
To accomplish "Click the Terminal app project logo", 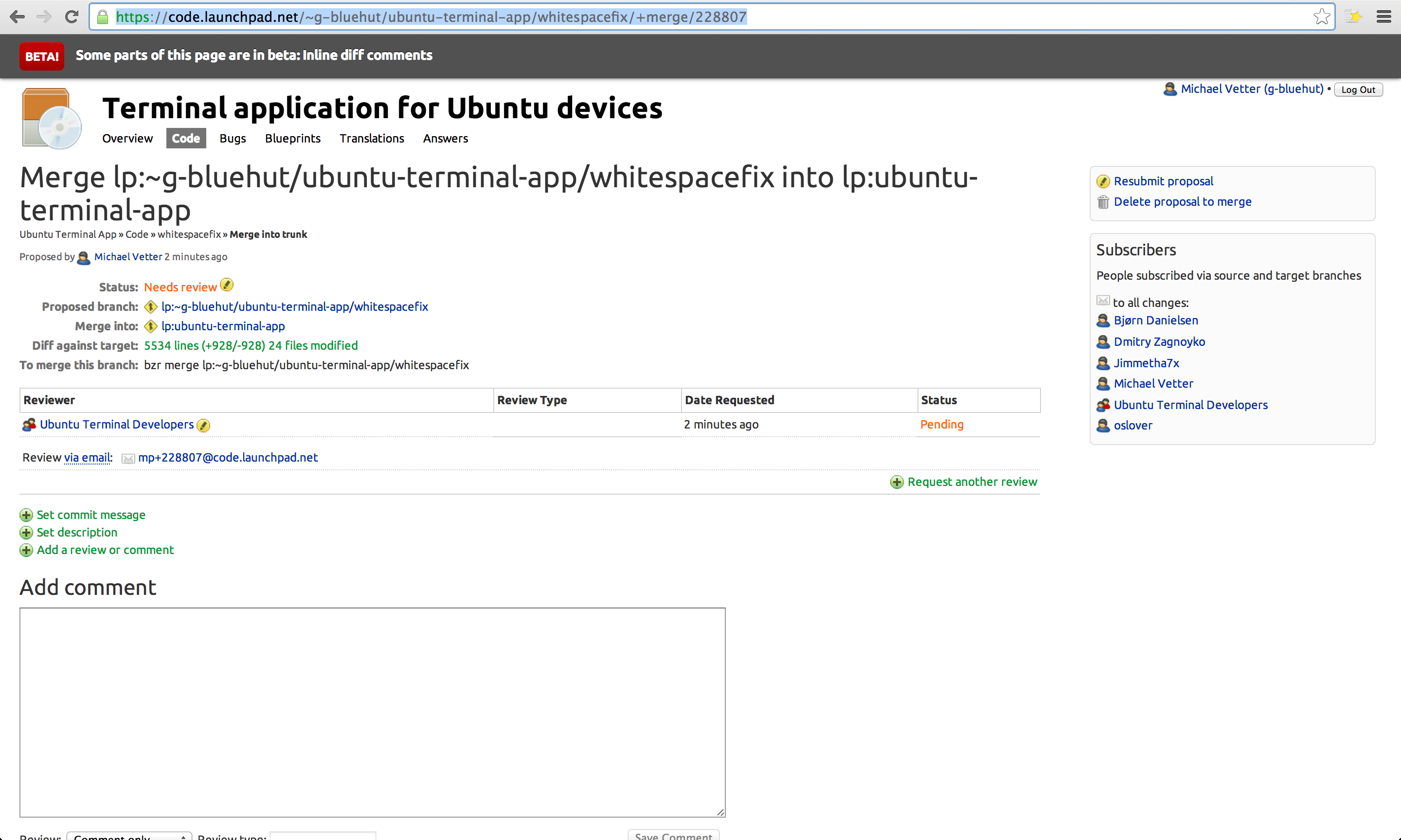I will tap(52, 118).
